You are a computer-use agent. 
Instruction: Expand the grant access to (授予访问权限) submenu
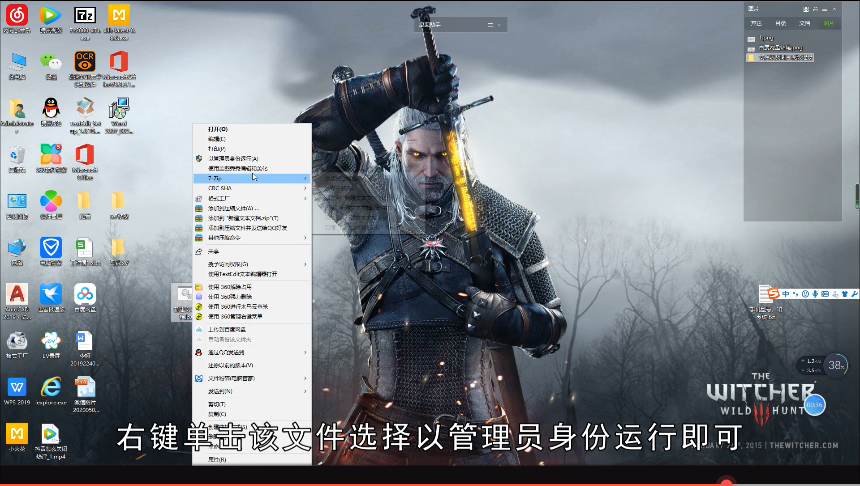point(252,264)
